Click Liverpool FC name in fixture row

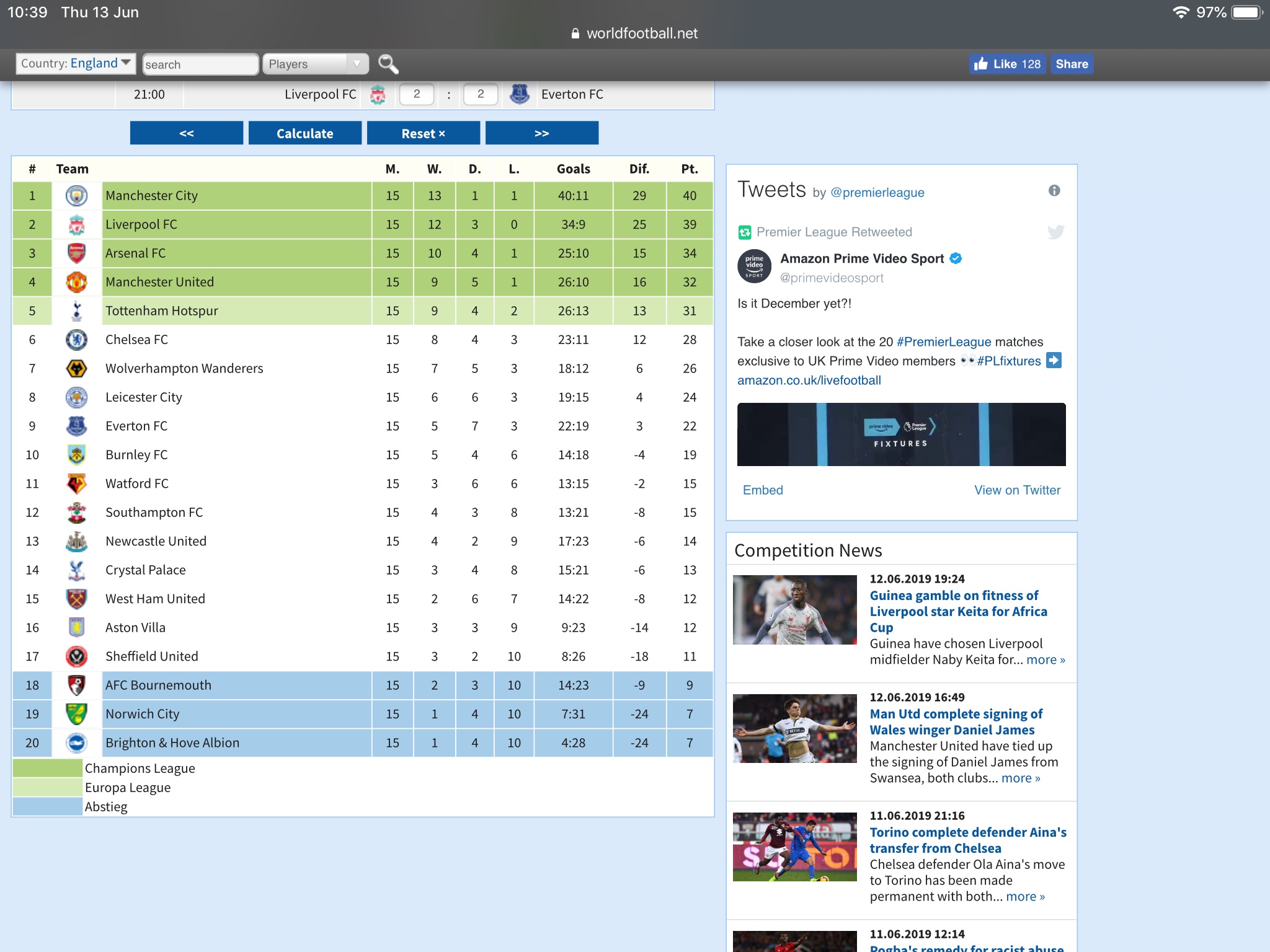pyautogui.click(x=320, y=95)
